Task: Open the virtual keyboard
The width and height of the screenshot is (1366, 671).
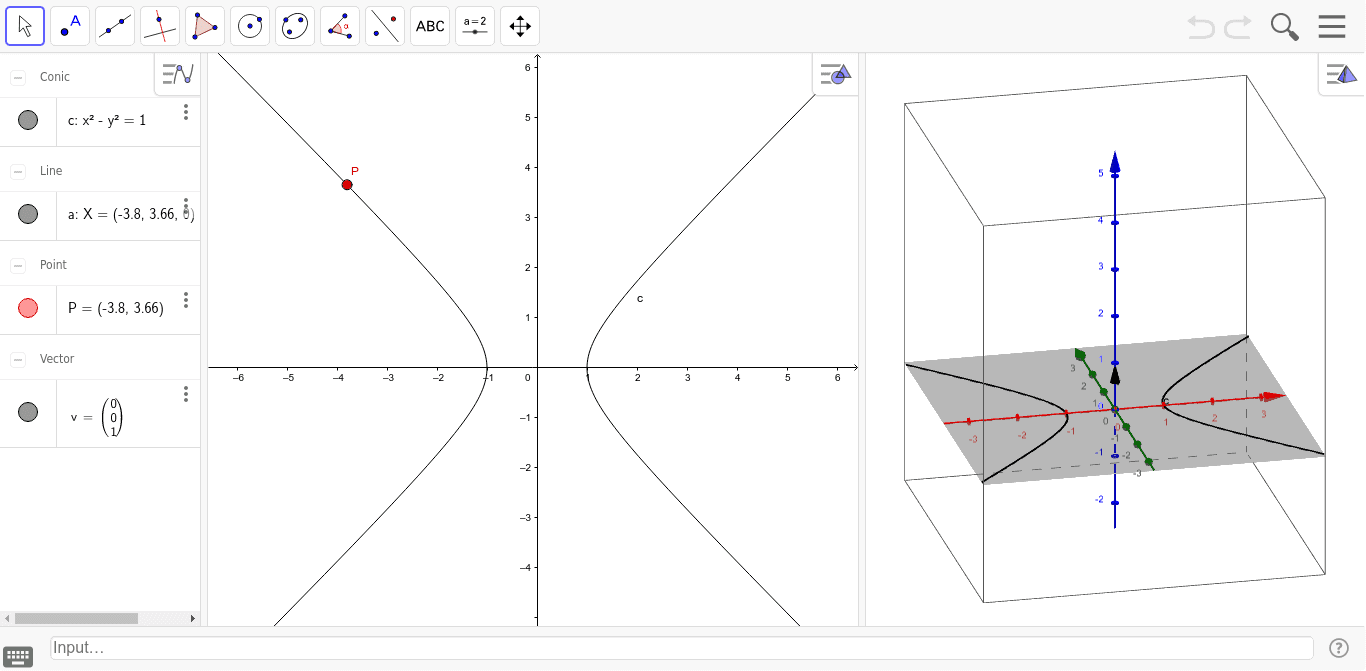Action: [18, 655]
